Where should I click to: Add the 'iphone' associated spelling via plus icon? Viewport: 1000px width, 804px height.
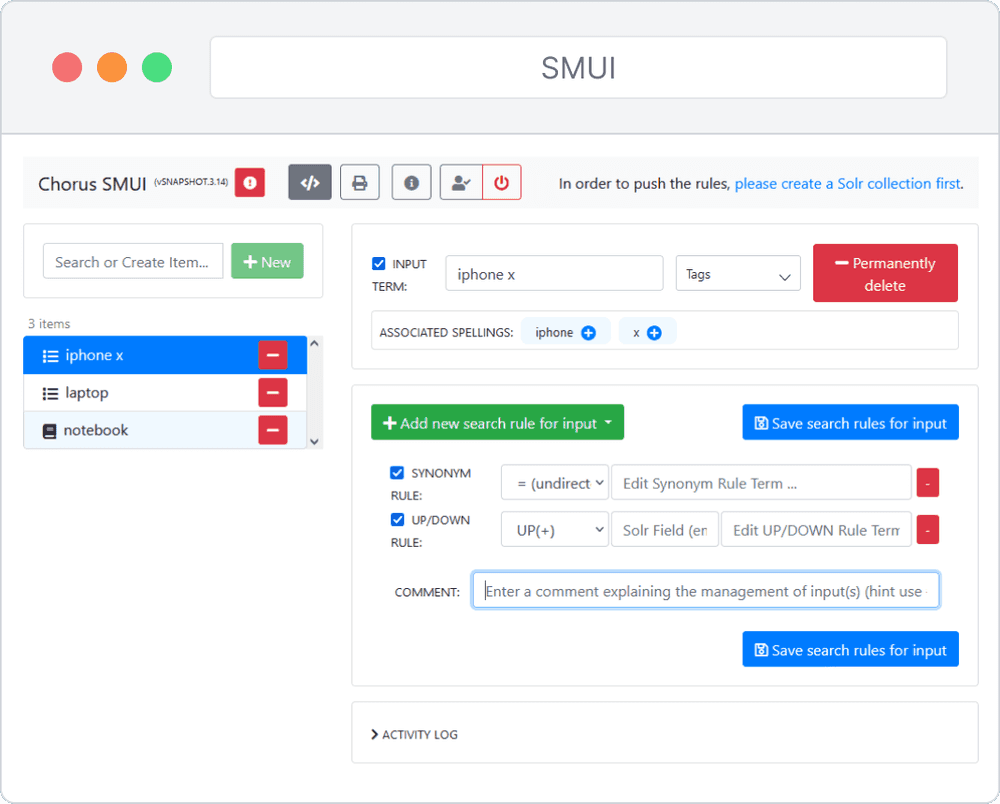point(588,331)
